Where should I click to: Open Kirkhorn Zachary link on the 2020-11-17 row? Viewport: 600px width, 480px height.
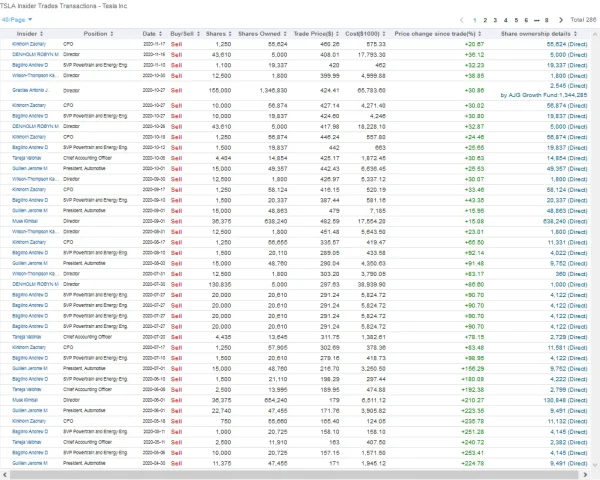[29, 44]
